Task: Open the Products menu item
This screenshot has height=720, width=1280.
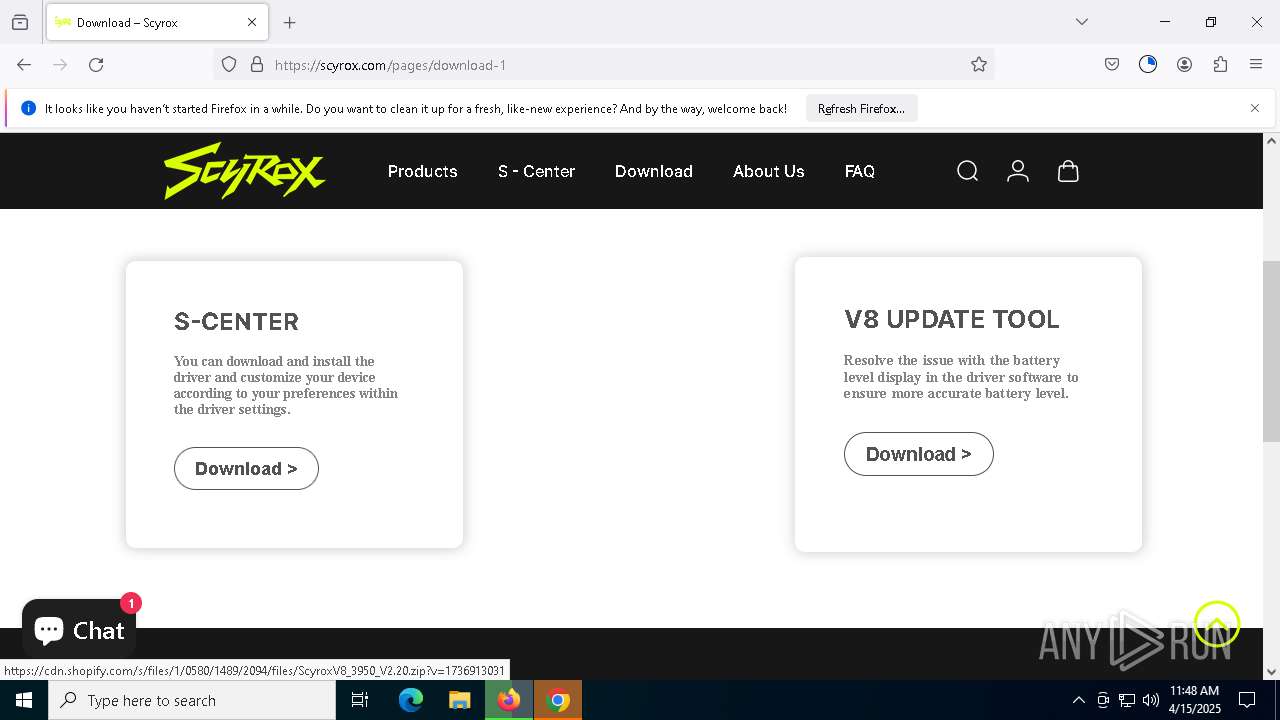Action: pyautogui.click(x=423, y=171)
